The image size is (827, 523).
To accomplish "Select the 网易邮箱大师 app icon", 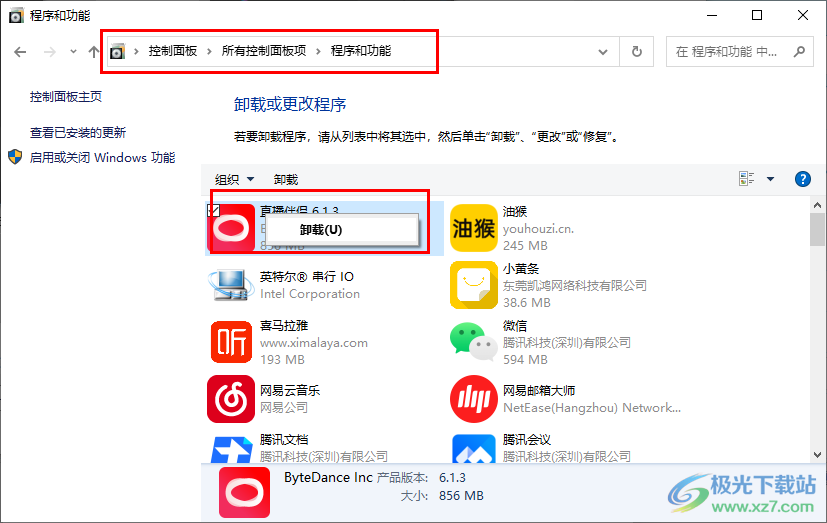I will pos(474,399).
